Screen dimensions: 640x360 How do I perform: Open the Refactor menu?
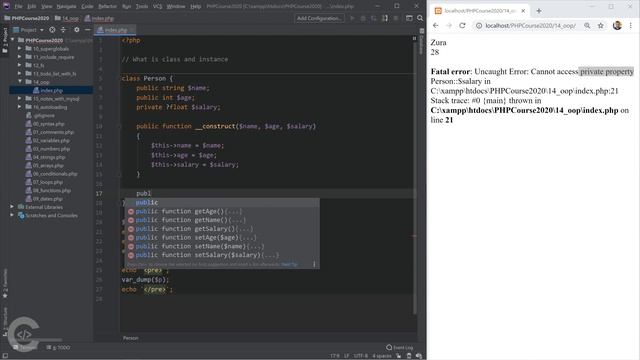(x=107, y=6)
